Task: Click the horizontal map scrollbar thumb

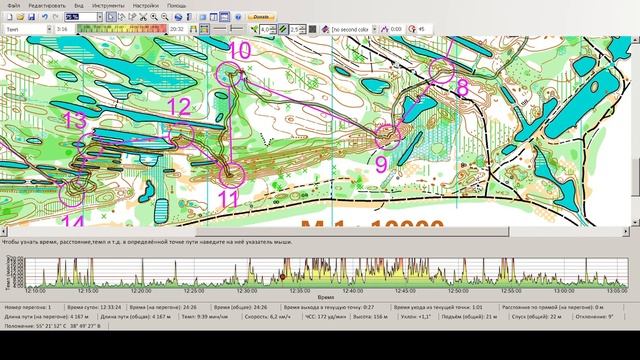Action: point(352,231)
